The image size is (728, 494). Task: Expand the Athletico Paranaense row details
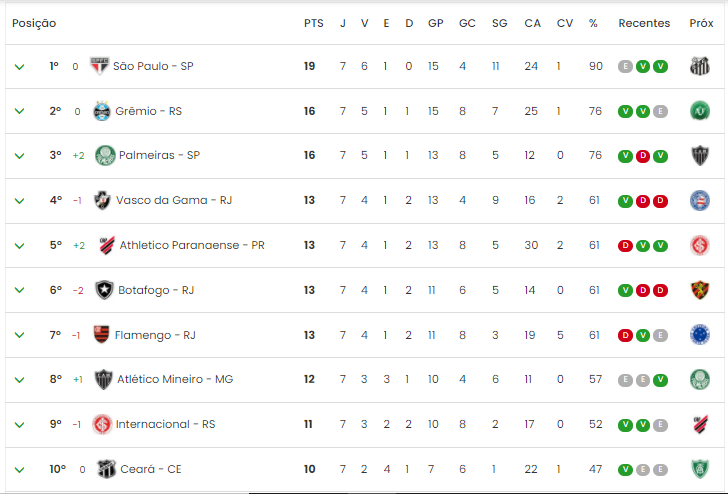(x=19, y=246)
